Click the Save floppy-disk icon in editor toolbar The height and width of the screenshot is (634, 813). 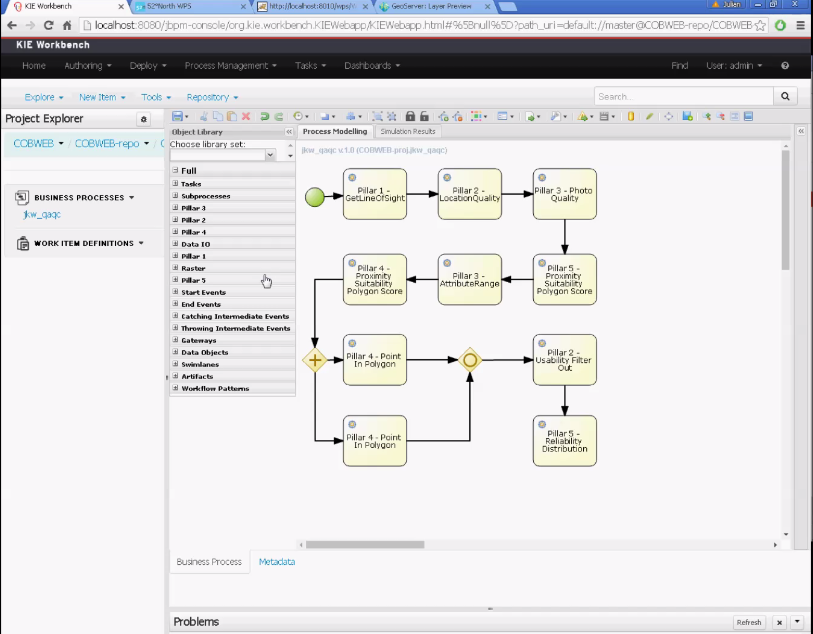[177, 116]
